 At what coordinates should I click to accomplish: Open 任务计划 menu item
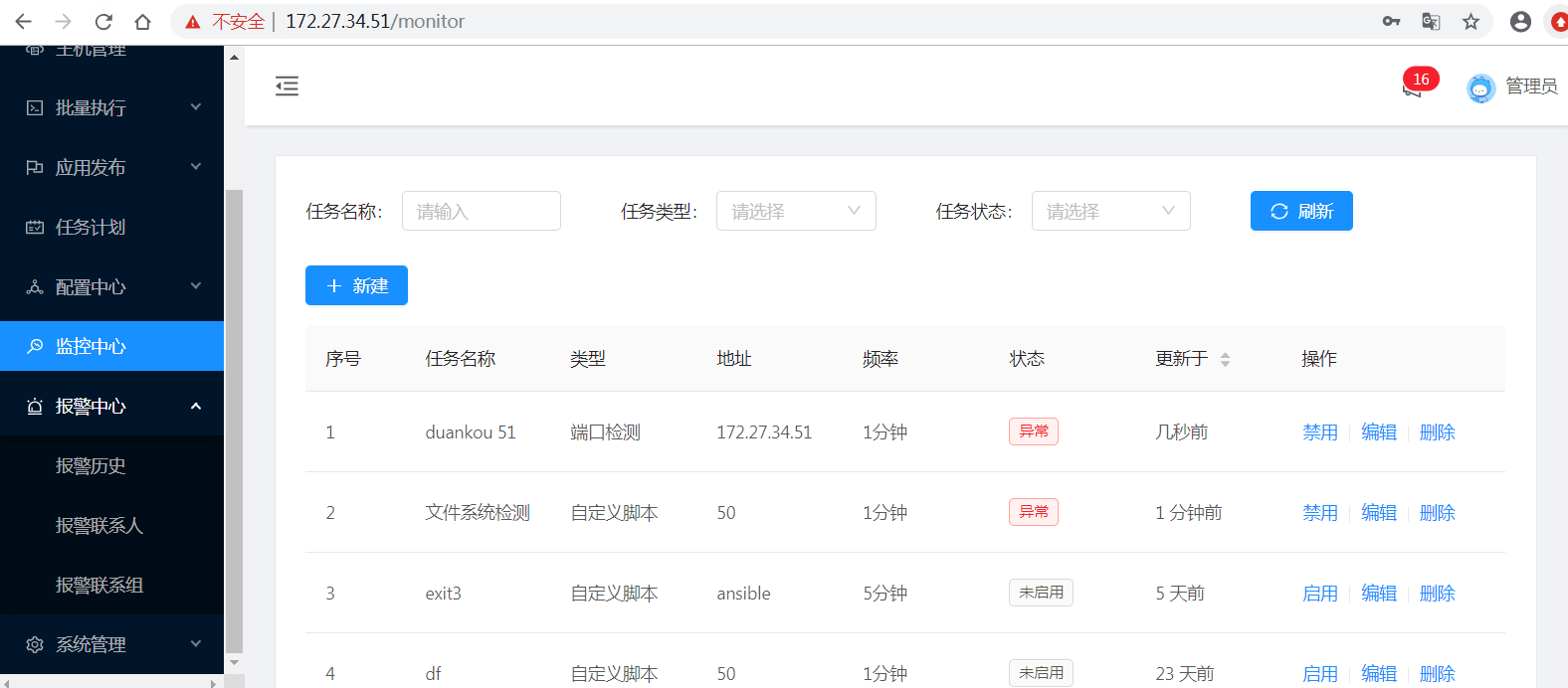[x=111, y=227]
